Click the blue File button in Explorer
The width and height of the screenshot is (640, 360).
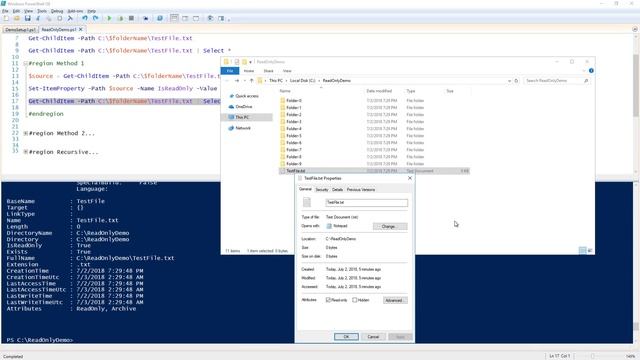[x=230, y=71]
